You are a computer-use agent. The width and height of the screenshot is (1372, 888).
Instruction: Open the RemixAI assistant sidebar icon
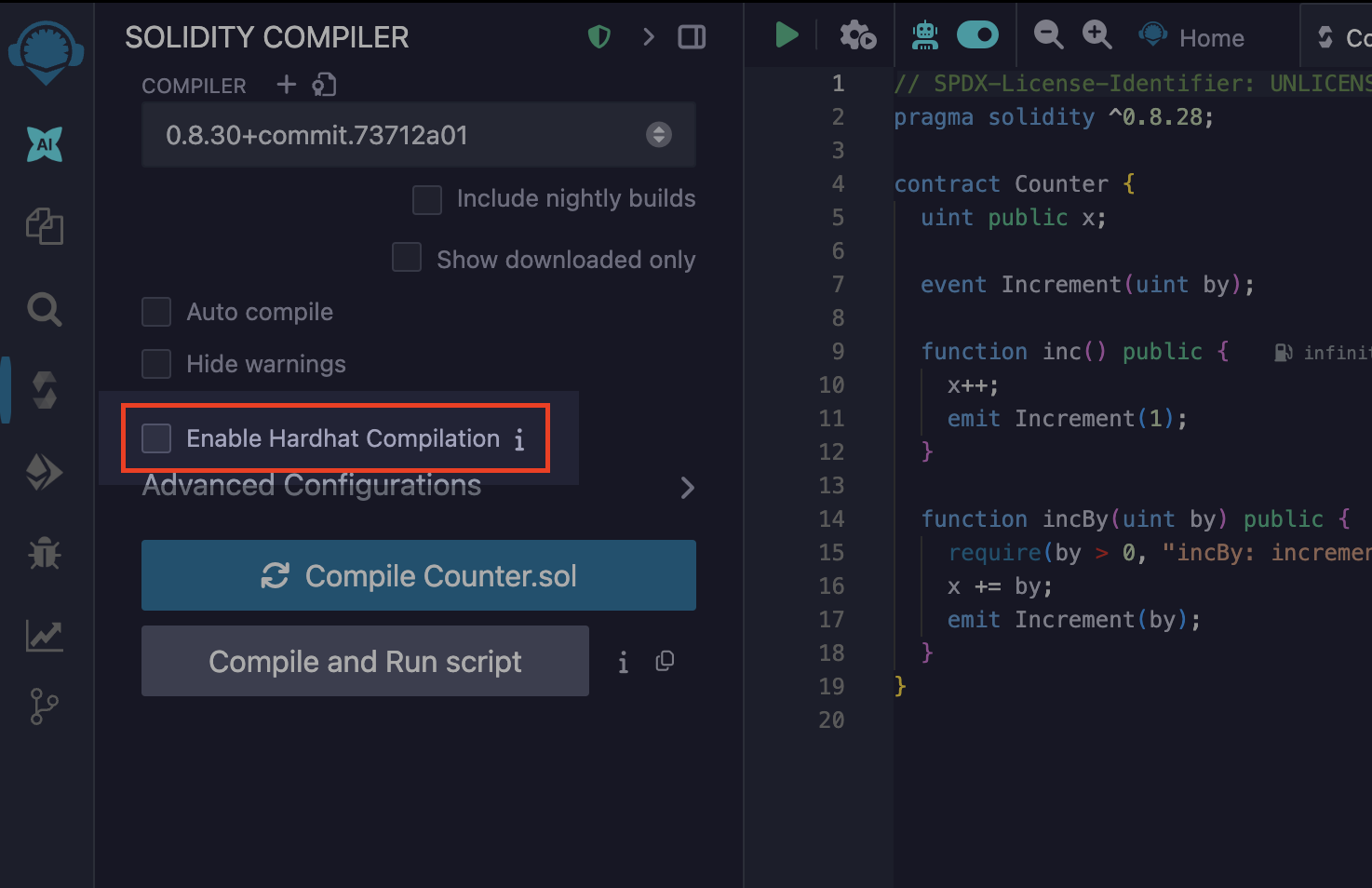[x=45, y=144]
